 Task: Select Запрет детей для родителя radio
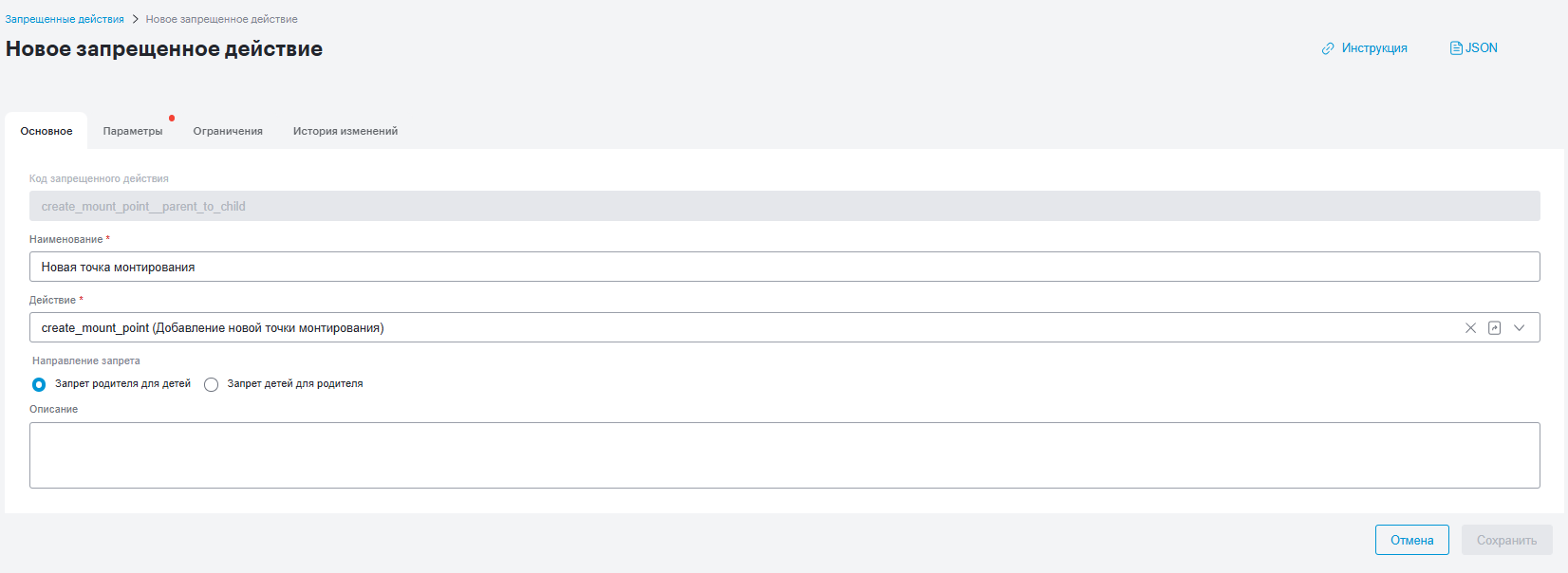point(211,384)
